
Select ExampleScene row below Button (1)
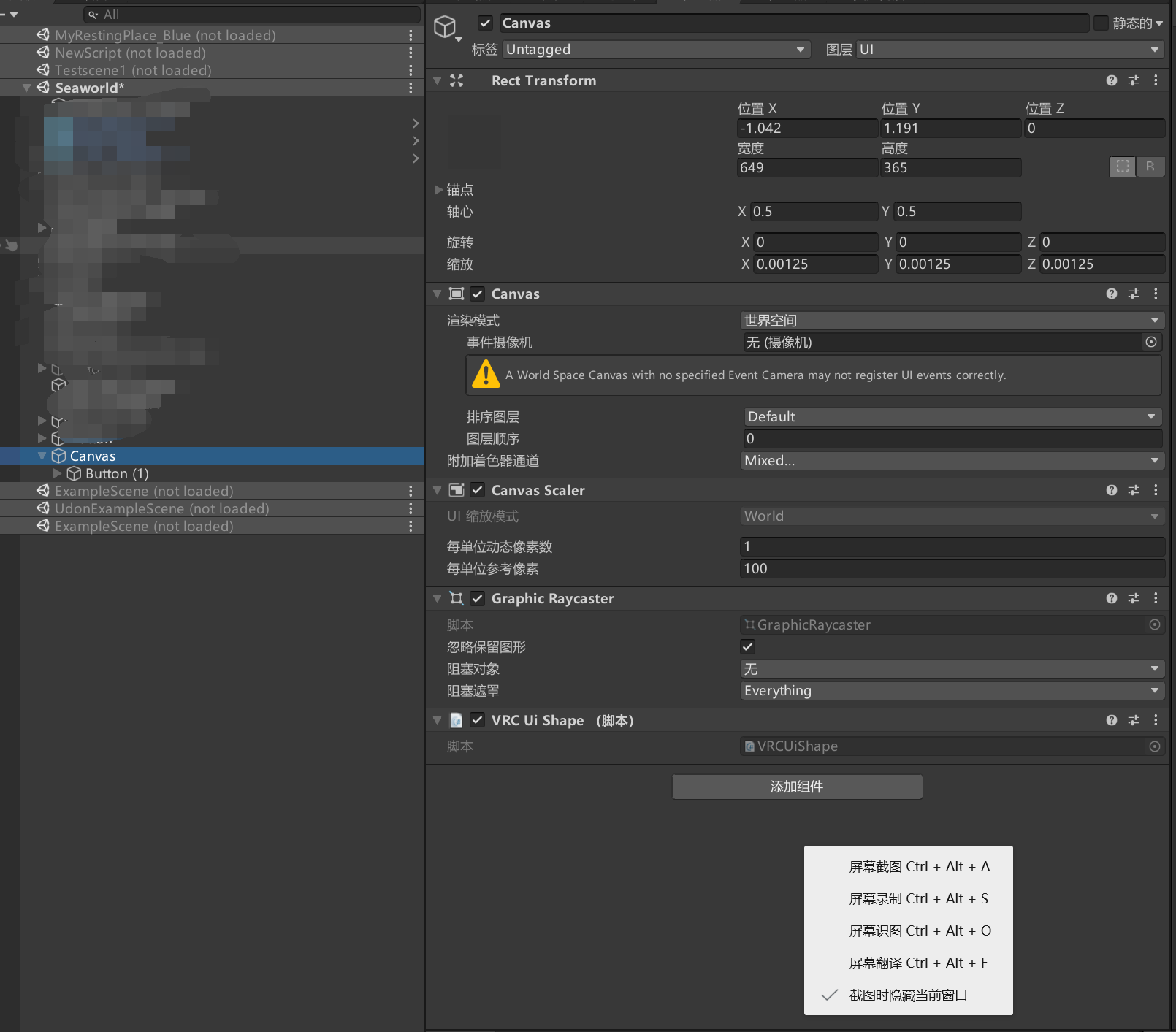coord(212,491)
